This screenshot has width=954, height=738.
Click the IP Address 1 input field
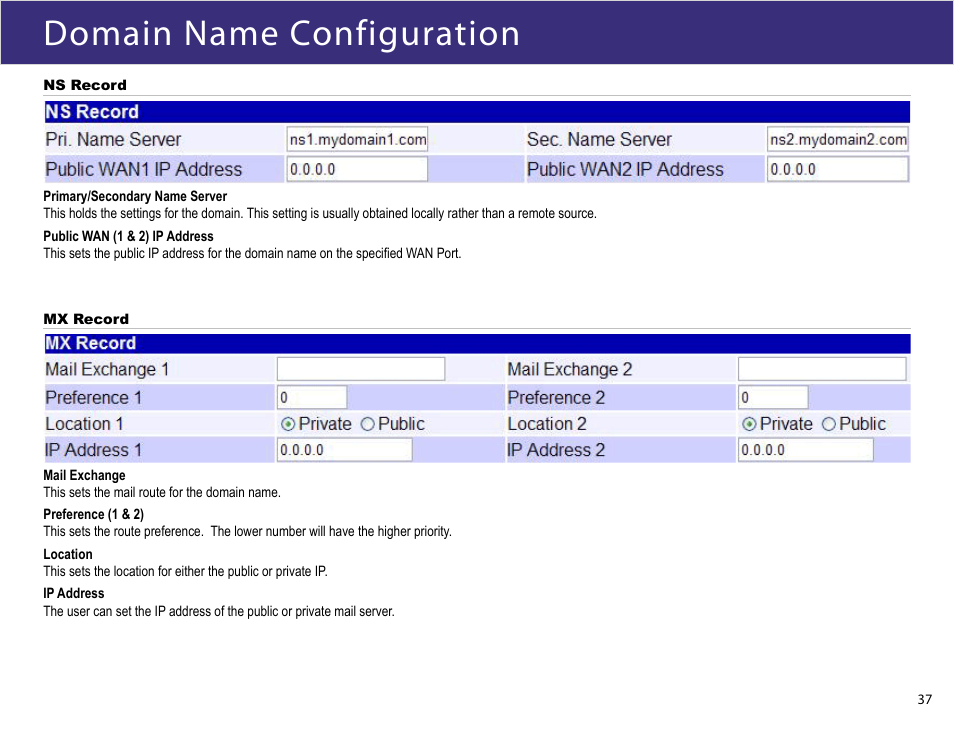tap(344, 450)
